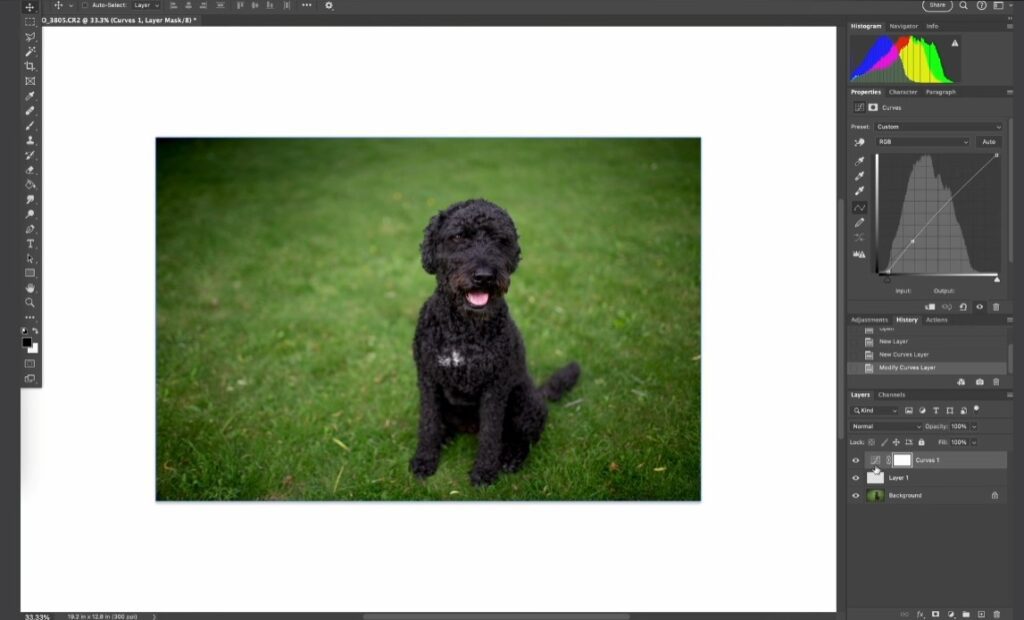Open the Actions panel tab
This screenshot has height=620, width=1024.
938,320
